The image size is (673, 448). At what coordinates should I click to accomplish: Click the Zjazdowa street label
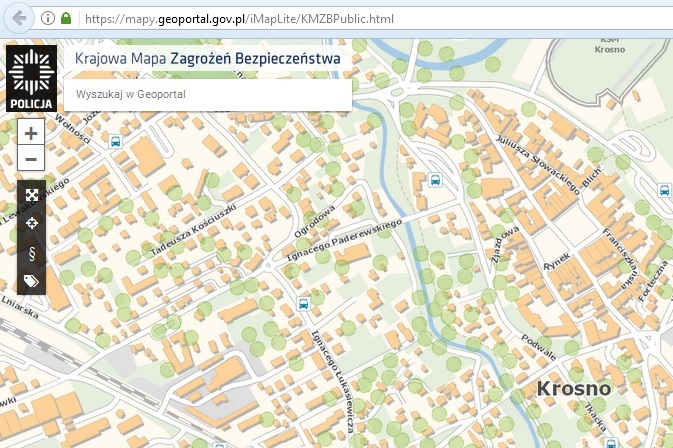(x=505, y=244)
